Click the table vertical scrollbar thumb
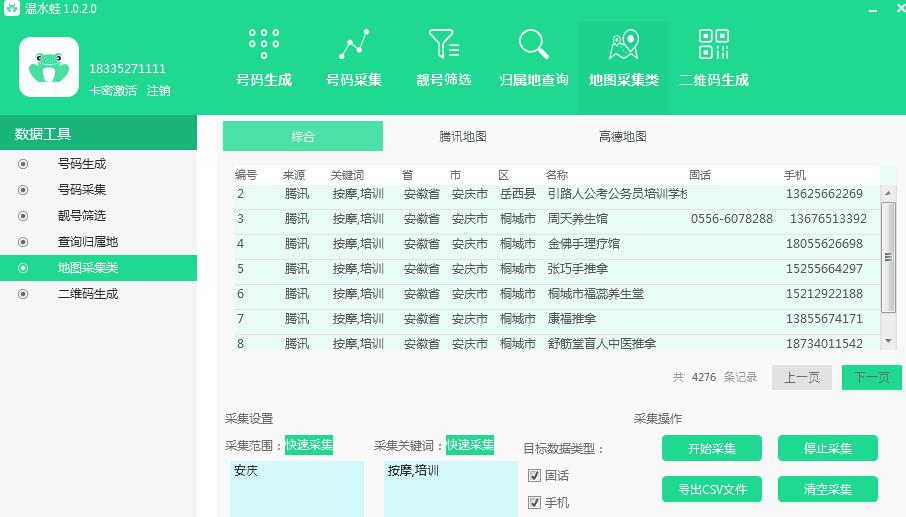This screenshot has width=906, height=517. [x=888, y=257]
